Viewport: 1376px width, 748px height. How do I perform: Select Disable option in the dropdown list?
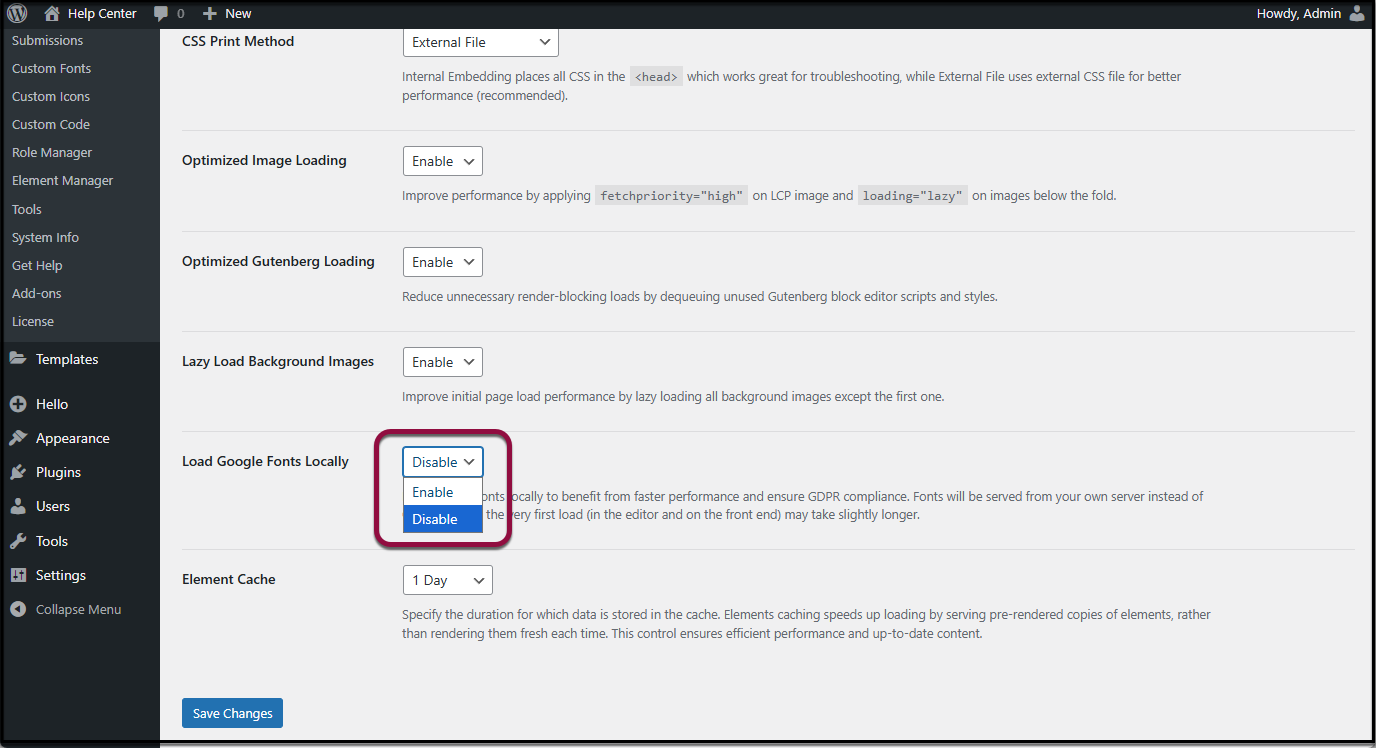click(x=435, y=519)
